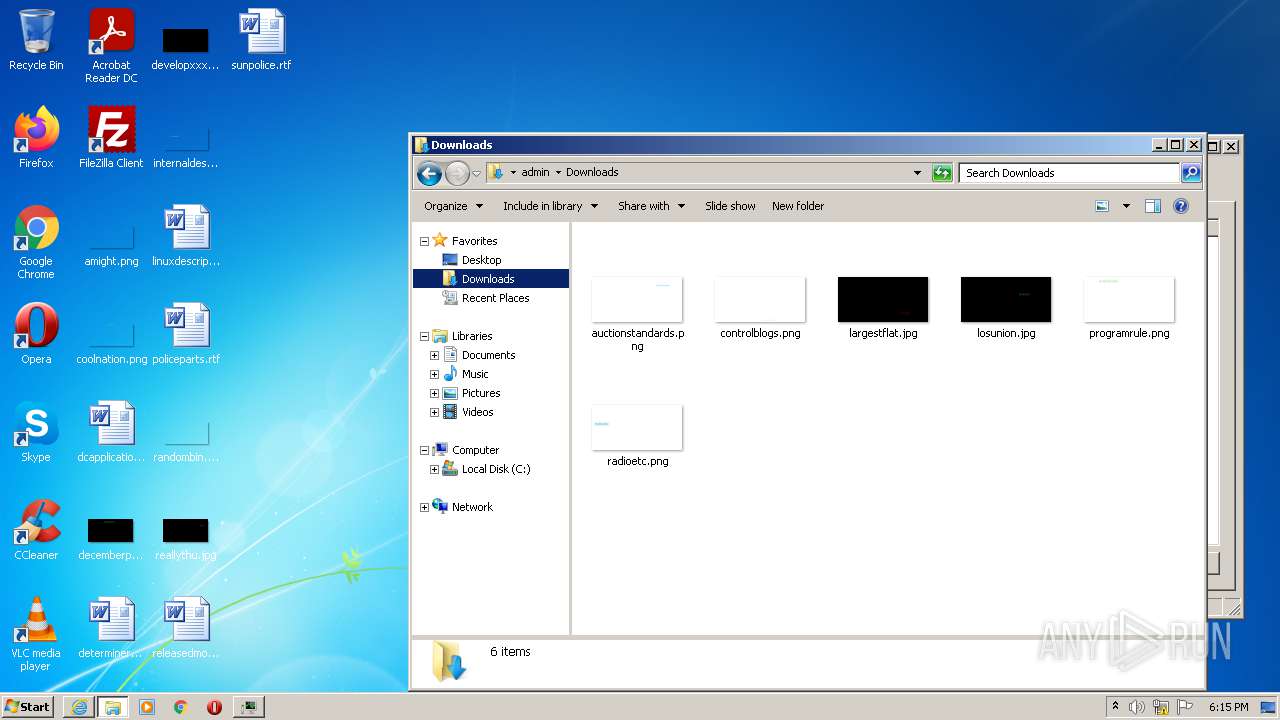Click the Explorer folder taskbar button
Image resolution: width=1280 pixels, height=720 pixels.
click(x=113, y=707)
